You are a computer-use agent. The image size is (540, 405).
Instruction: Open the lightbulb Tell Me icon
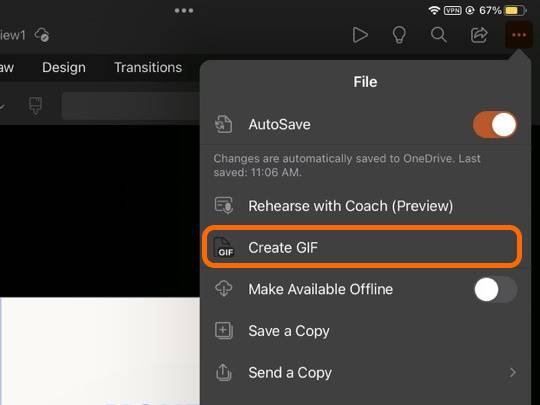click(399, 35)
